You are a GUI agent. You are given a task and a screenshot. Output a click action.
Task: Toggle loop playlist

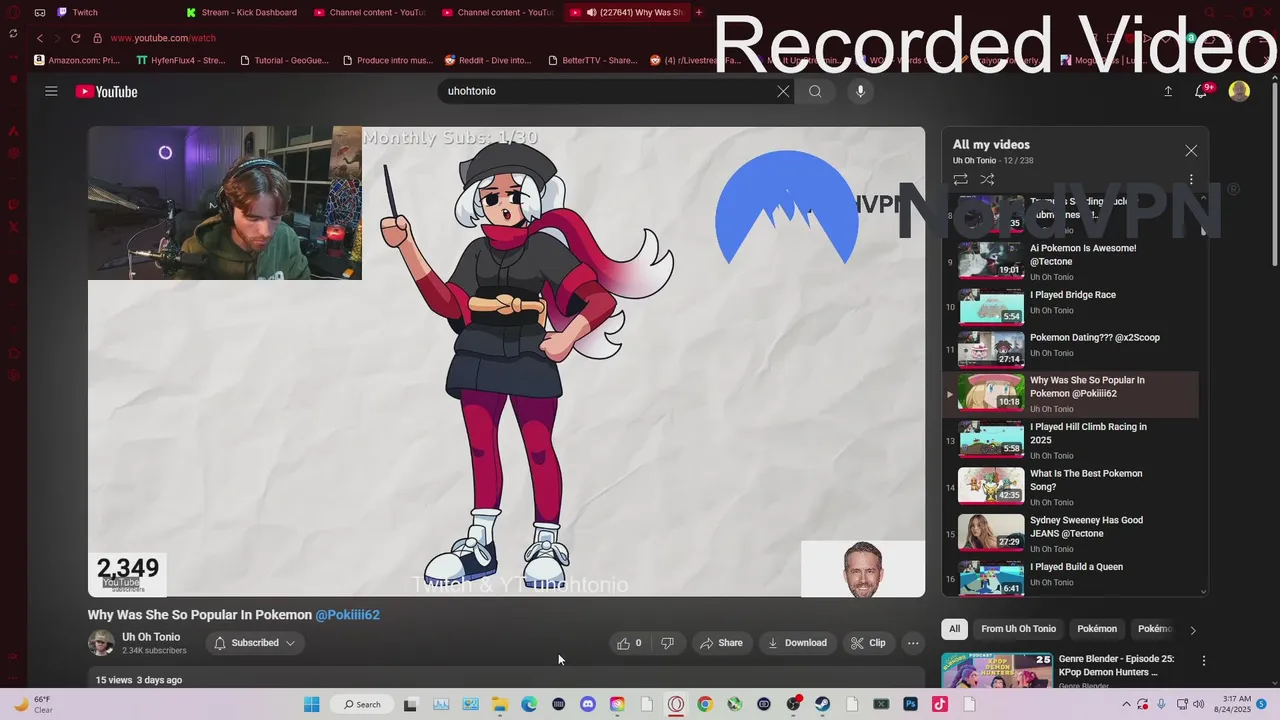pyautogui.click(x=960, y=179)
